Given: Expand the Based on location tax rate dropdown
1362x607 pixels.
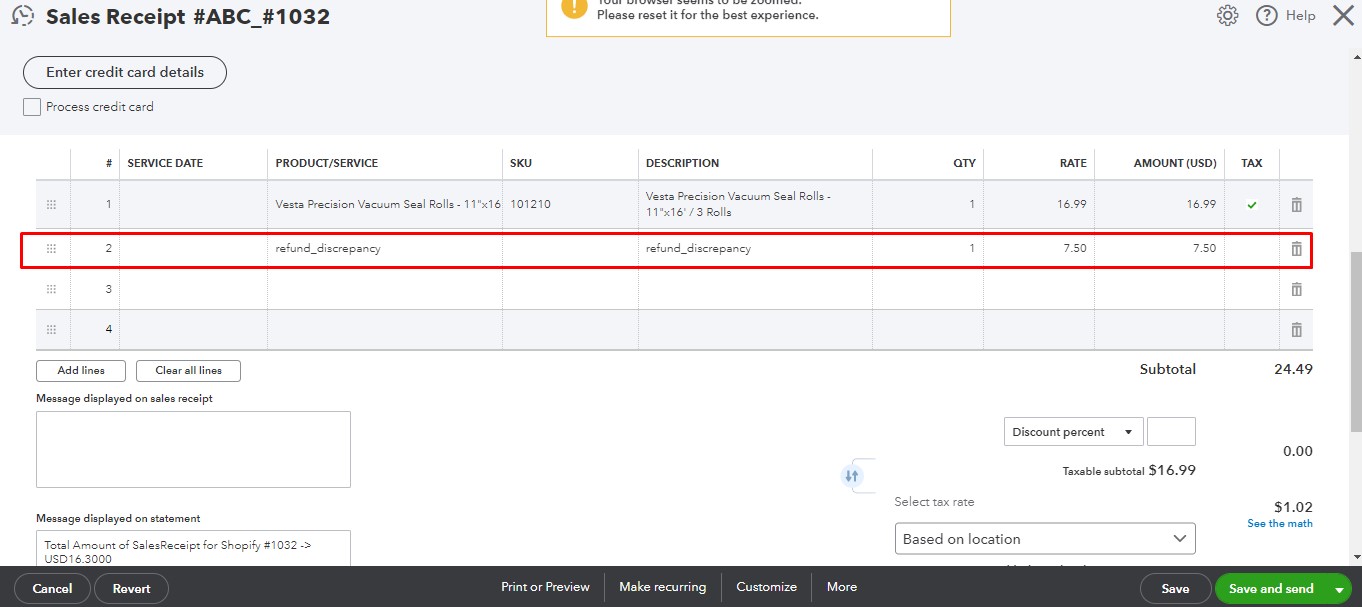Looking at the screenshot, I should 1045,538.
